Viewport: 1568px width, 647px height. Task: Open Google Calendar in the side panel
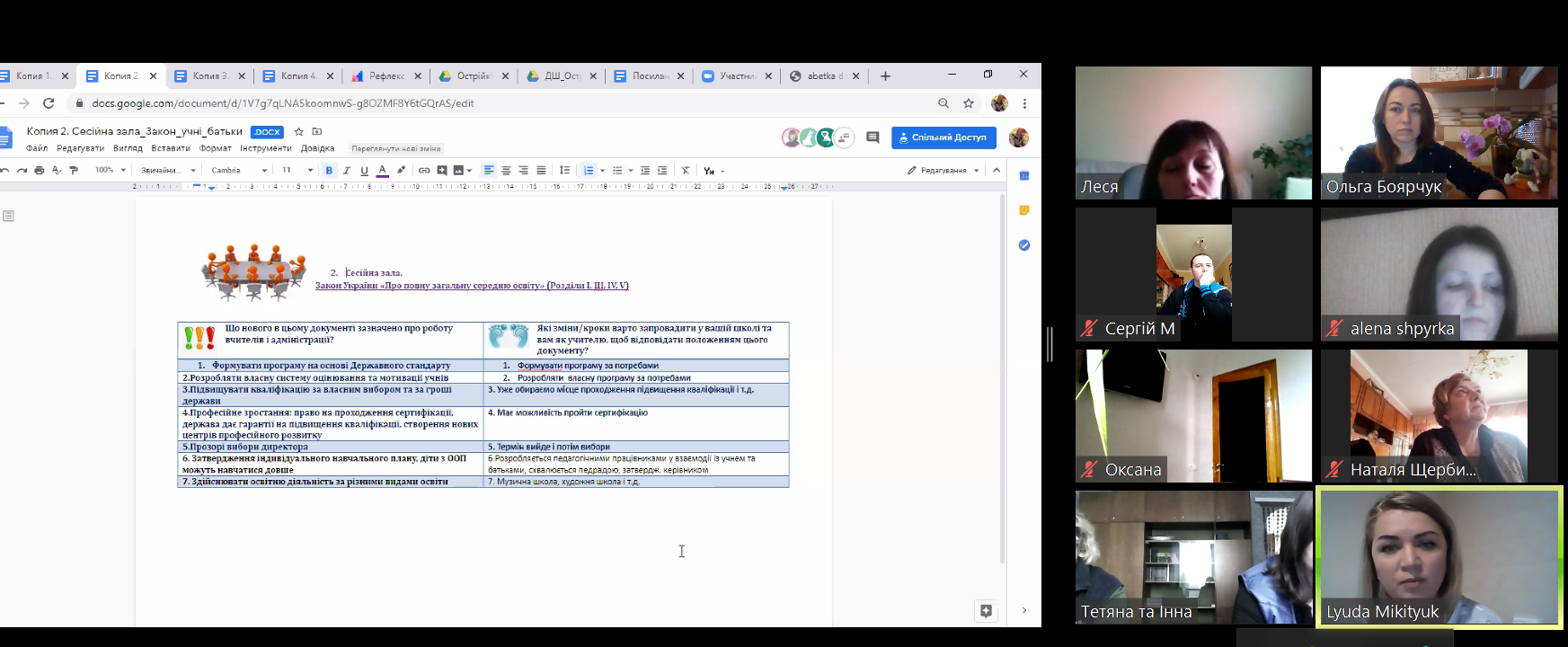(1024, 176)
